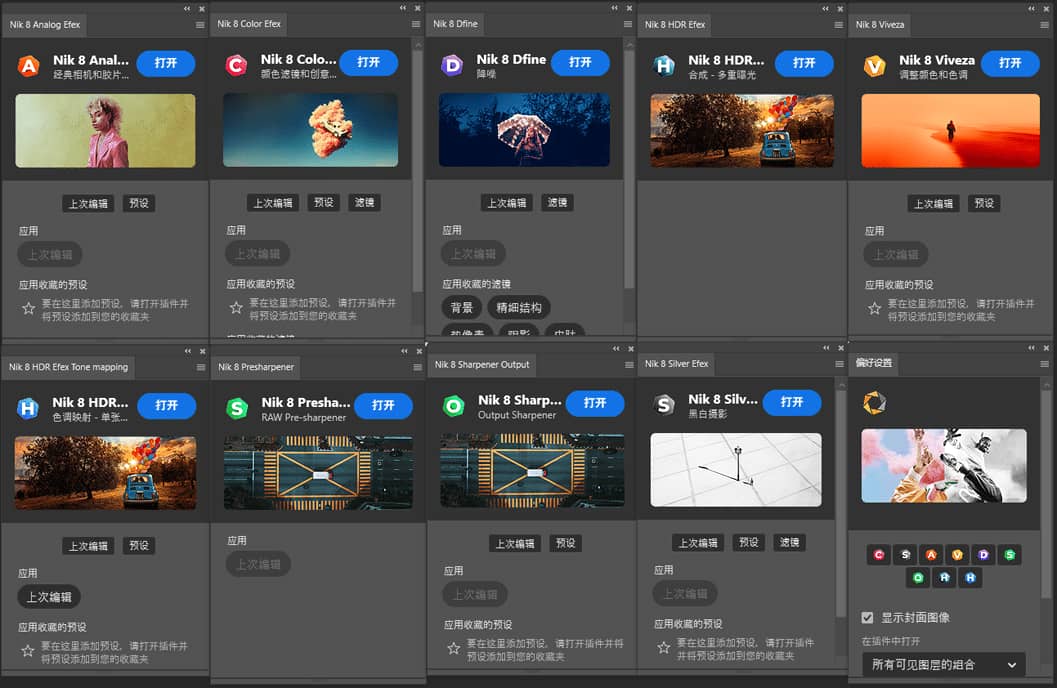Open the Nik 8 HDR Efex panel menu
The height and width of the screenshot is (688, 1057).
click(x=839, y=25)
